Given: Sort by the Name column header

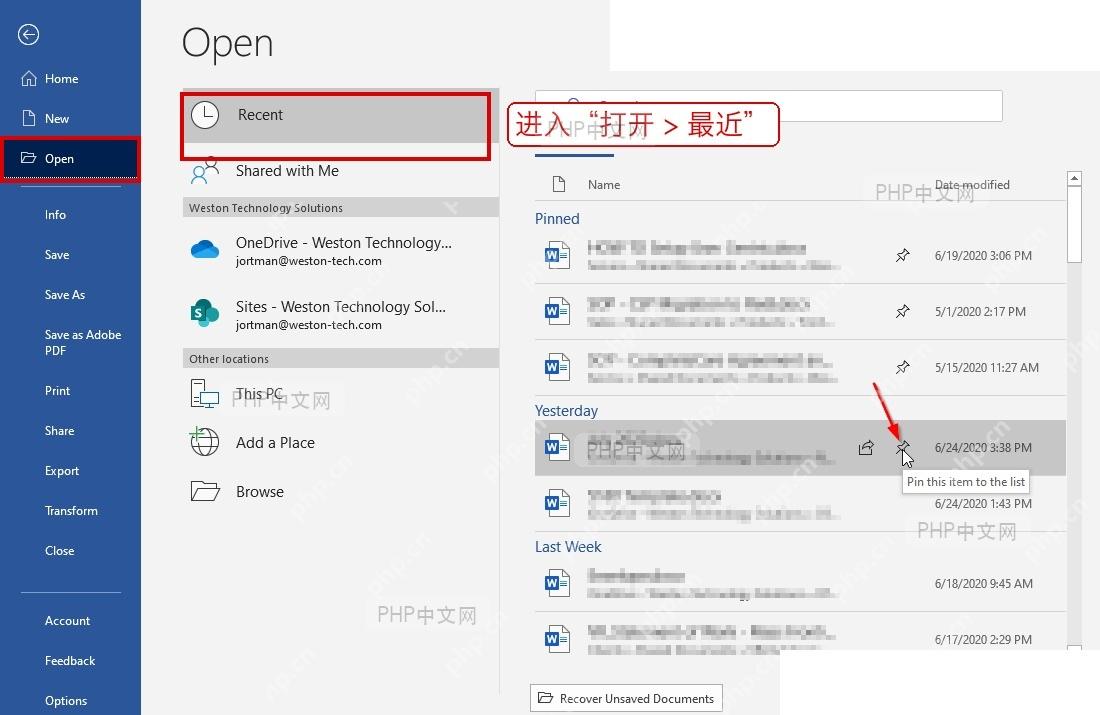Looking at the screenshot, I should tap(604, 185).
